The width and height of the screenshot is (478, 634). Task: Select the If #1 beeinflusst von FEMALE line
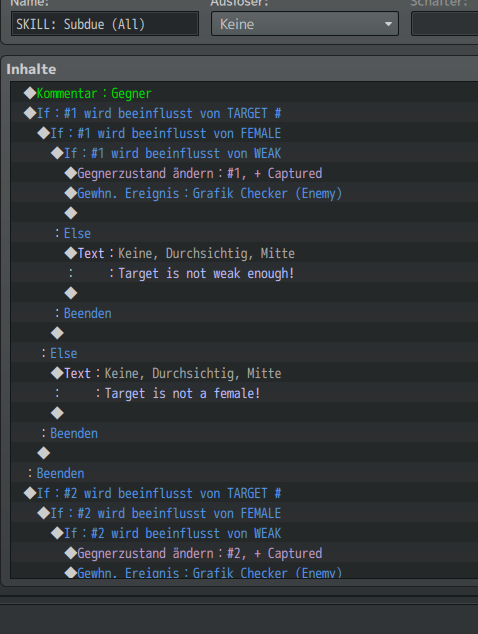[x=244, y=133]
